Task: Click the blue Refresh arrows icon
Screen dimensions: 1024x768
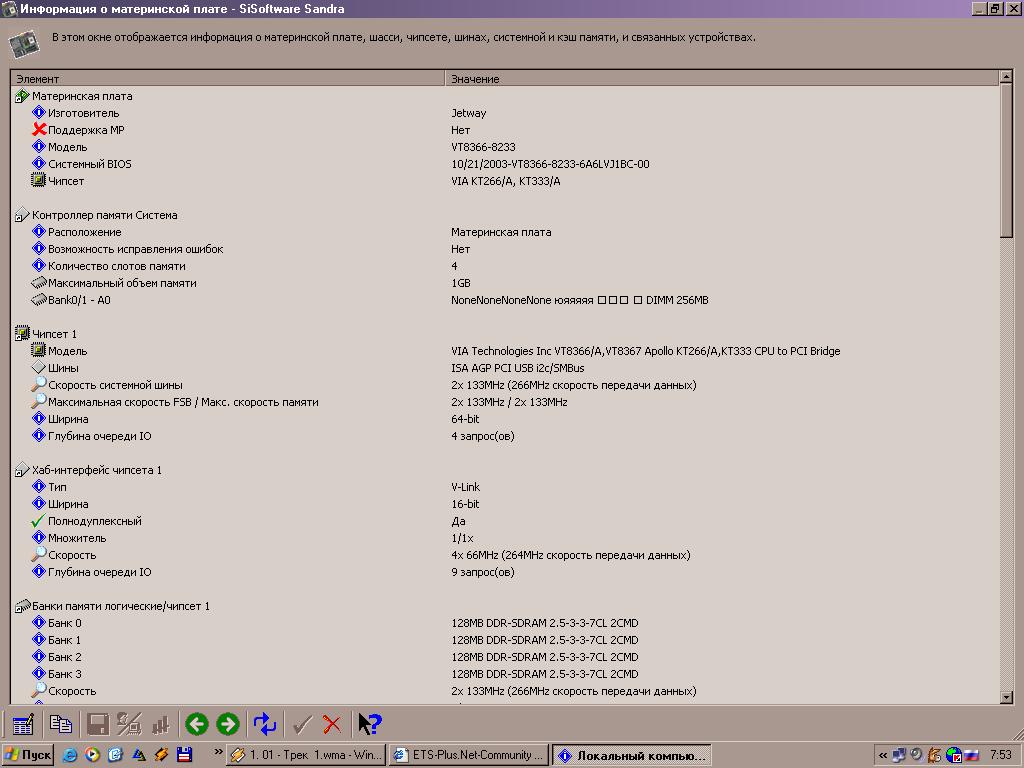Action: tap(265, 724)
